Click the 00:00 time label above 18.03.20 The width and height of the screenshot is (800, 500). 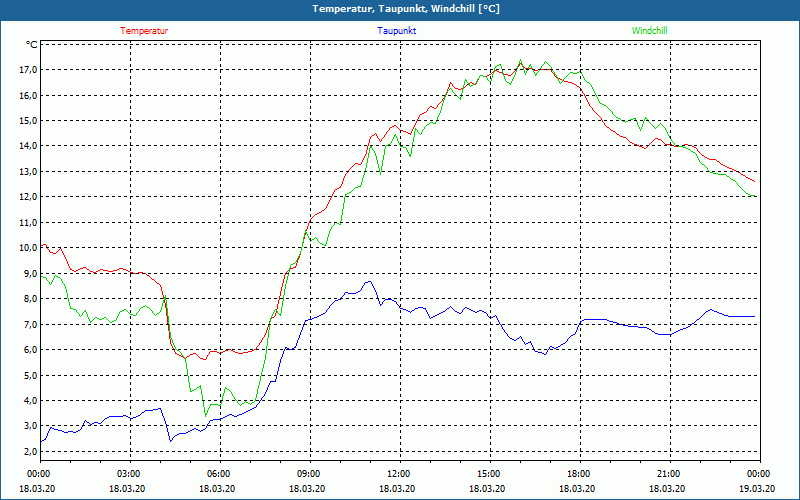40,474
